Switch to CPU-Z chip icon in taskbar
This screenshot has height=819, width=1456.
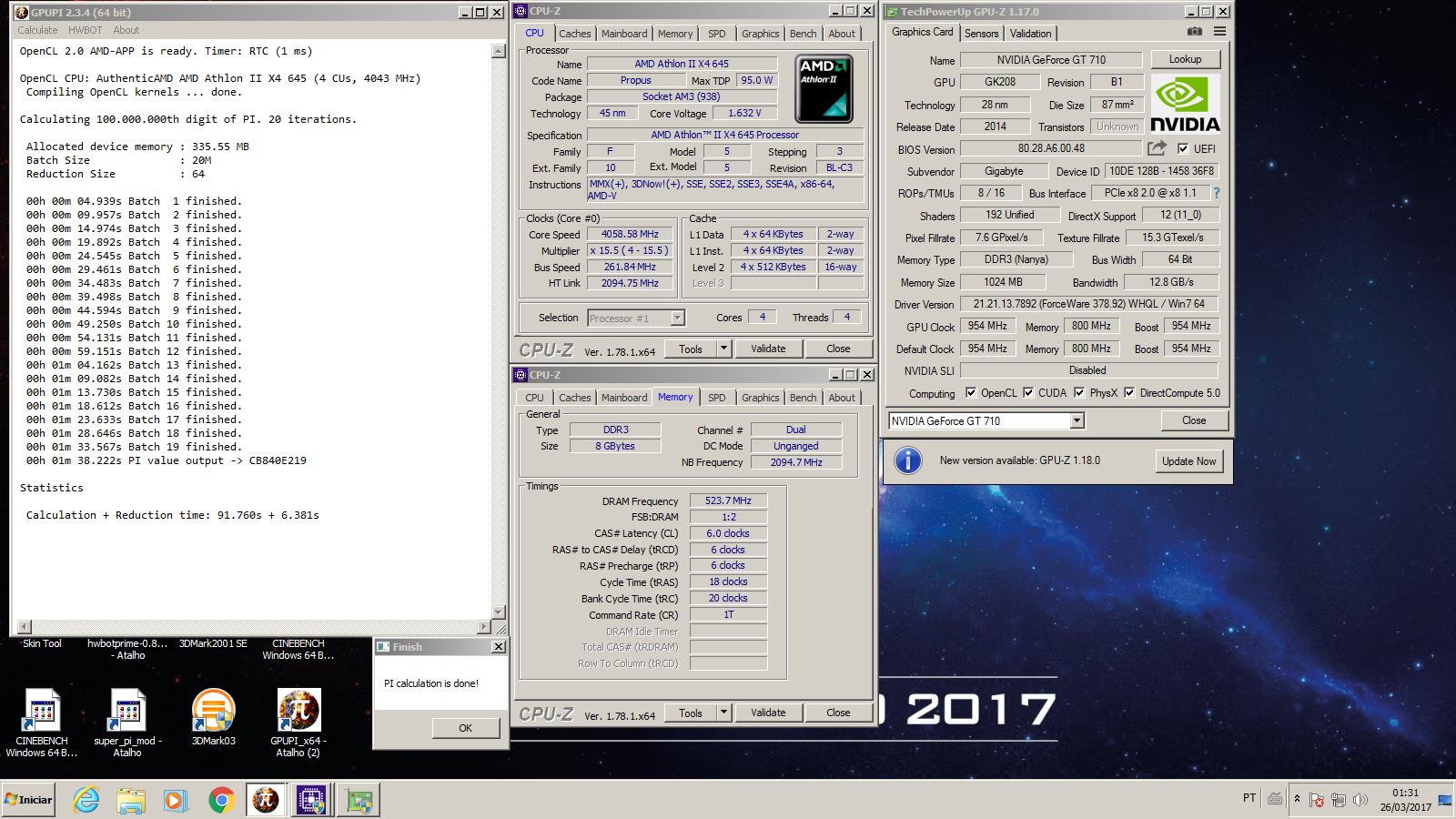(311, 800)
